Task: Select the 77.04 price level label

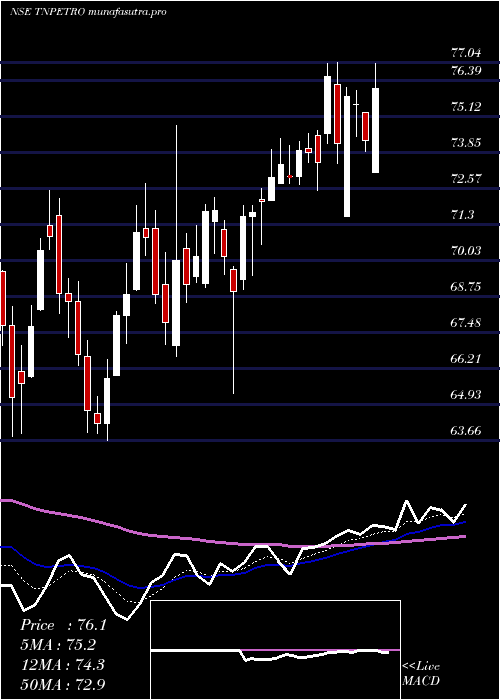Action: pos(466,53)
